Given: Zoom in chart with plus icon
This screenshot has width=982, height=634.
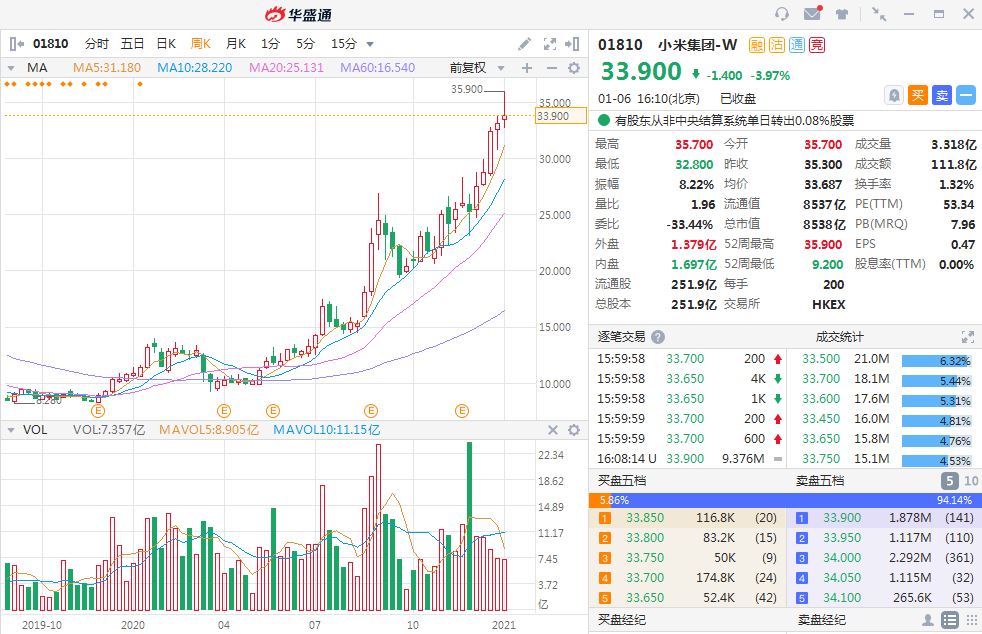Looking at the screenshot, I should tap(527, 68).
